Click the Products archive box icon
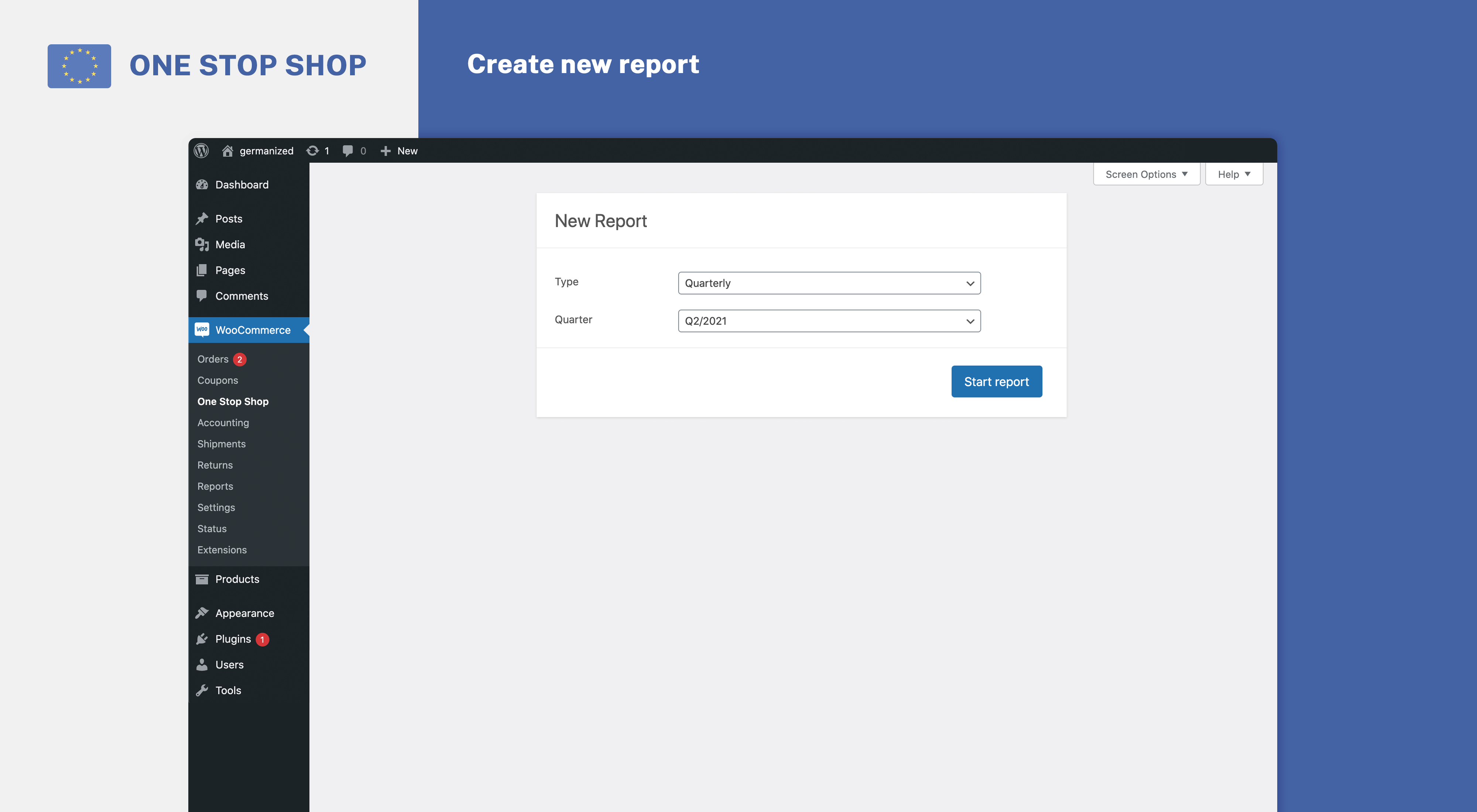This screenshot has height=812, width=1477. click(x=202, y=579)
